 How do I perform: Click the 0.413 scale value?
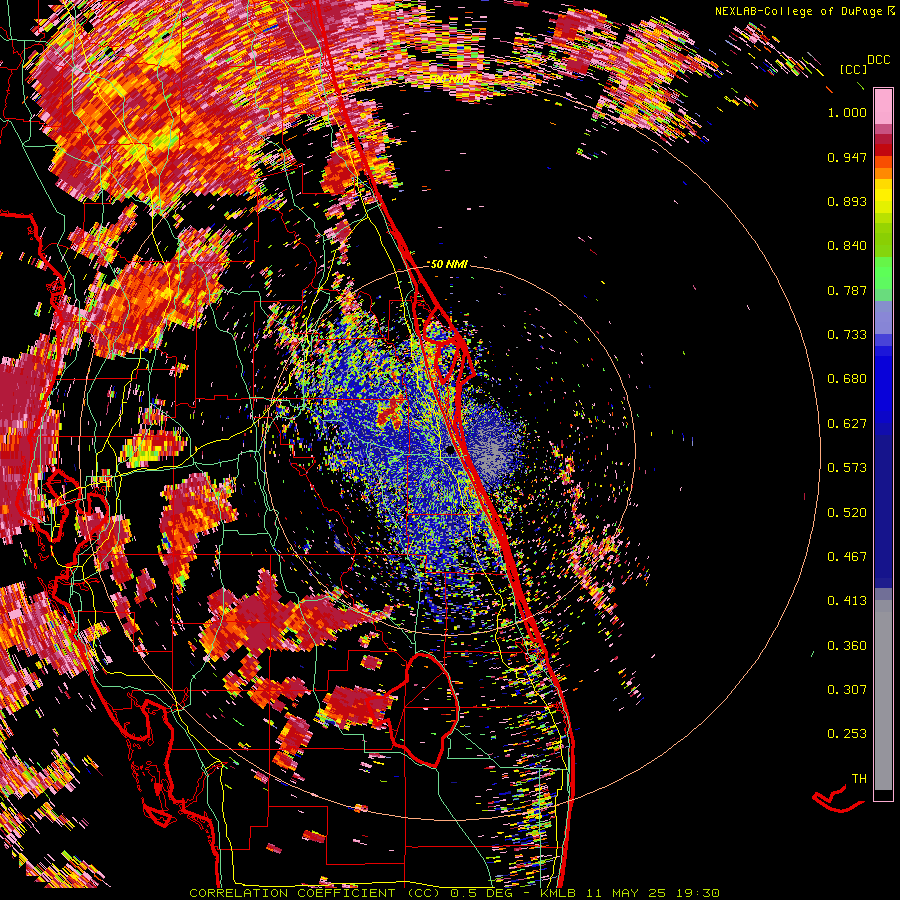[x=847, y=601]
